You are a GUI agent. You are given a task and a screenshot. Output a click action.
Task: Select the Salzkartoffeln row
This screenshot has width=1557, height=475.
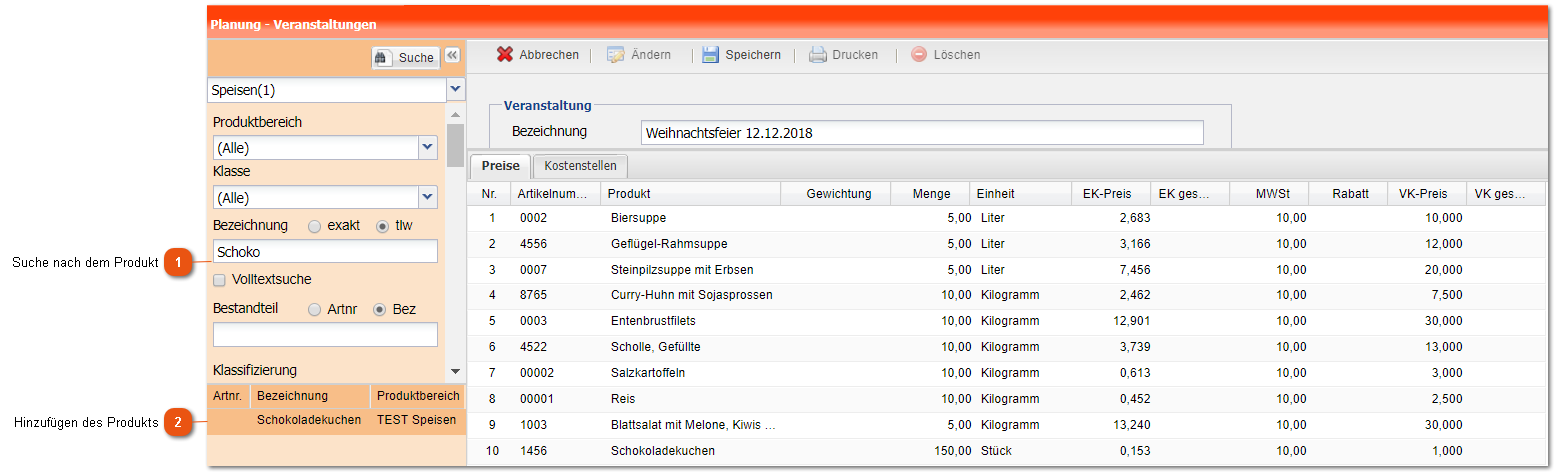(1007, 373)
